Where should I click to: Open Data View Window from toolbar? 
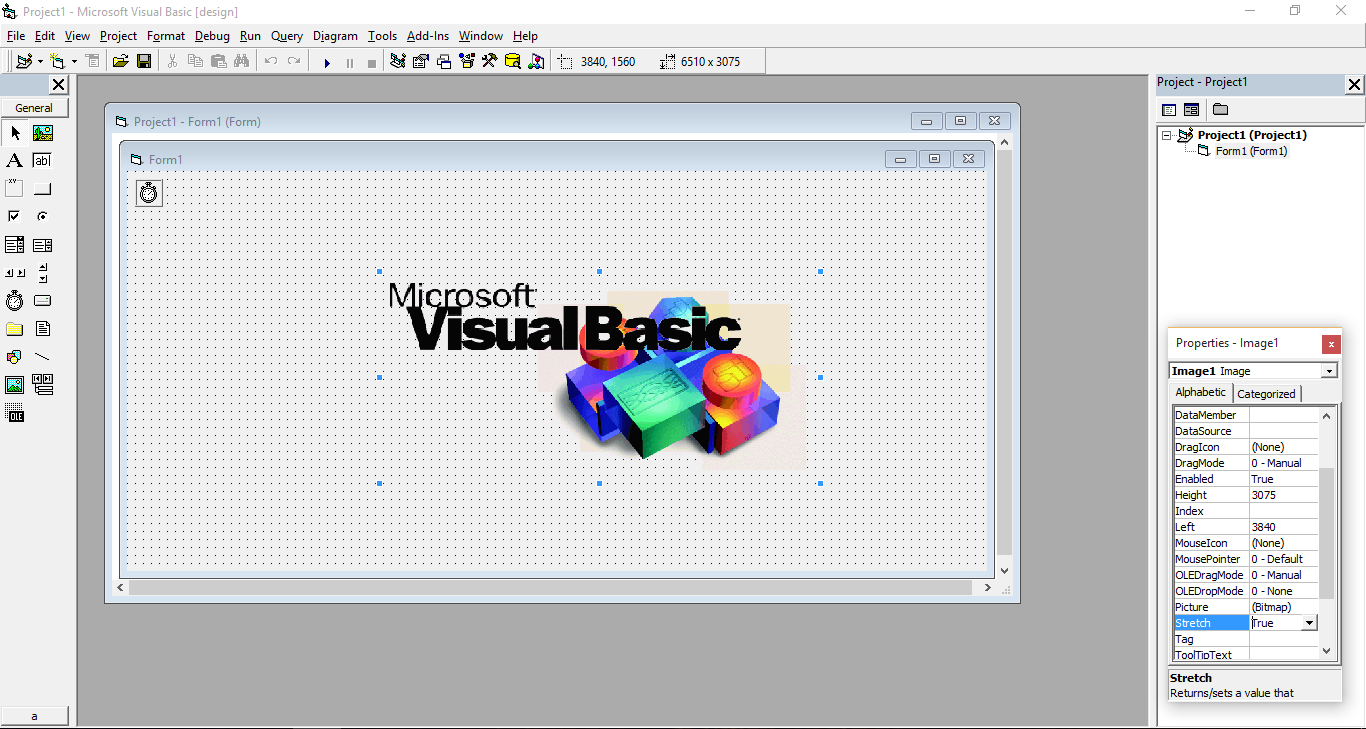513,62
